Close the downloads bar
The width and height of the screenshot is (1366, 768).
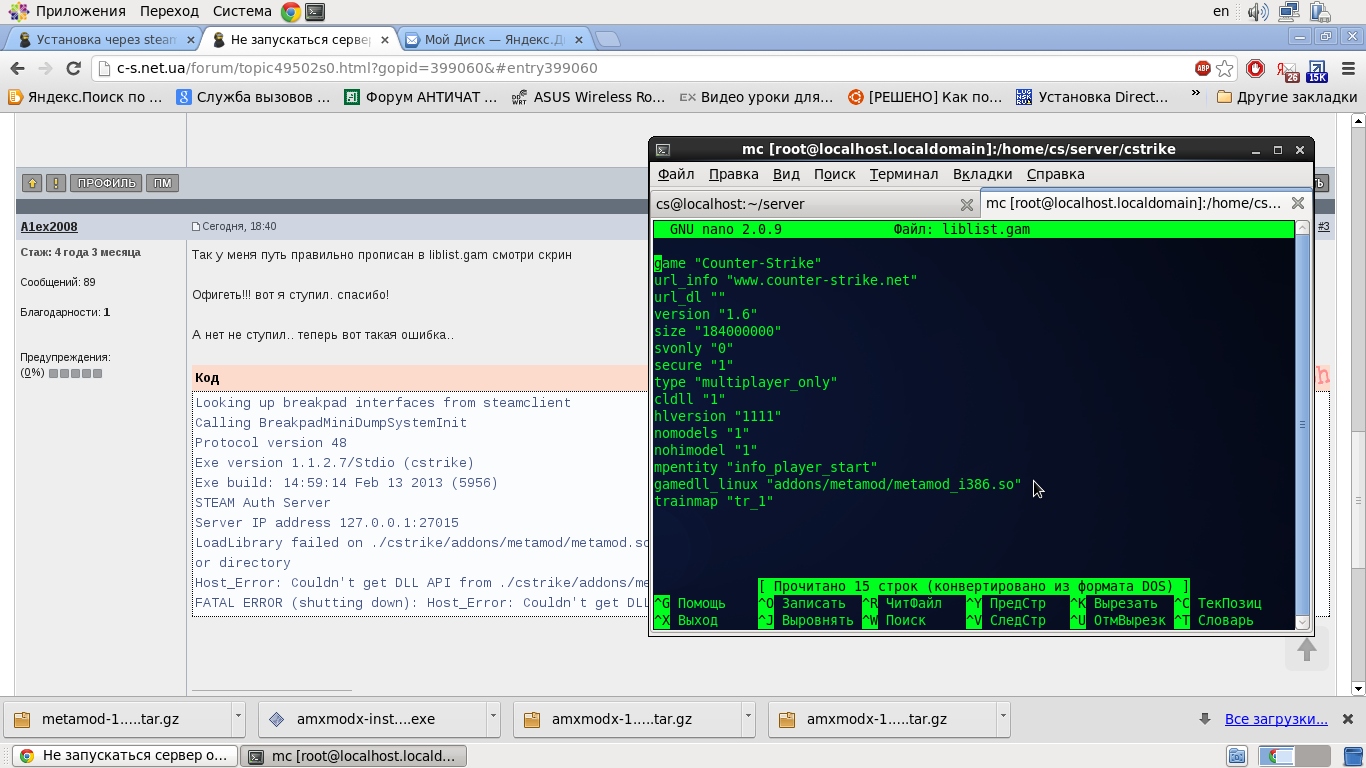(x=1347, y=719)
